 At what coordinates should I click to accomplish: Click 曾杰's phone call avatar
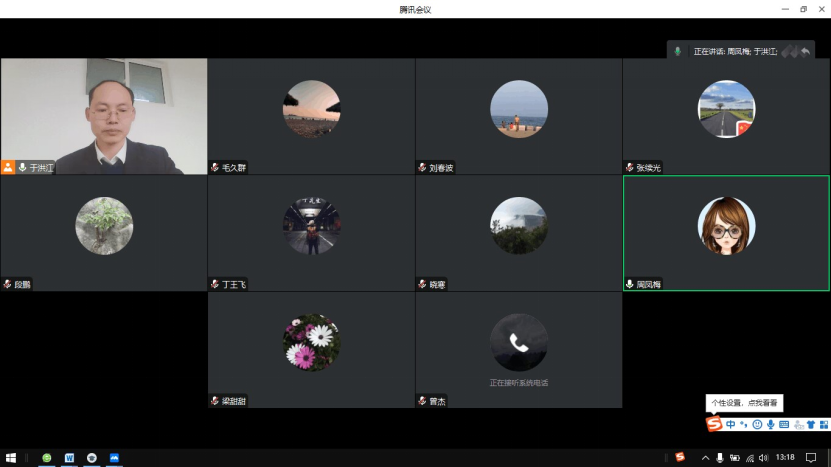tap(518, 342)
